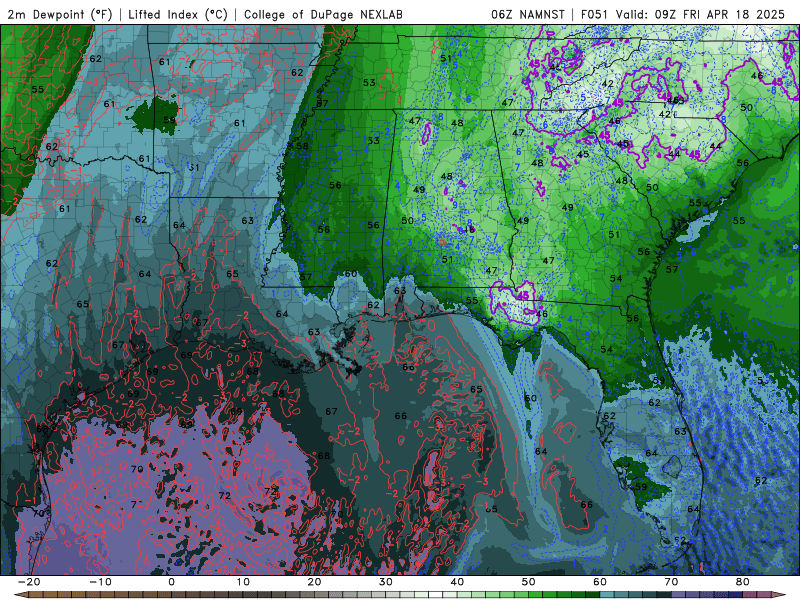Click the "59" value inside Oklahoma's dark green patch
This screenshot has height=600, width=800.
pos(169,120)
